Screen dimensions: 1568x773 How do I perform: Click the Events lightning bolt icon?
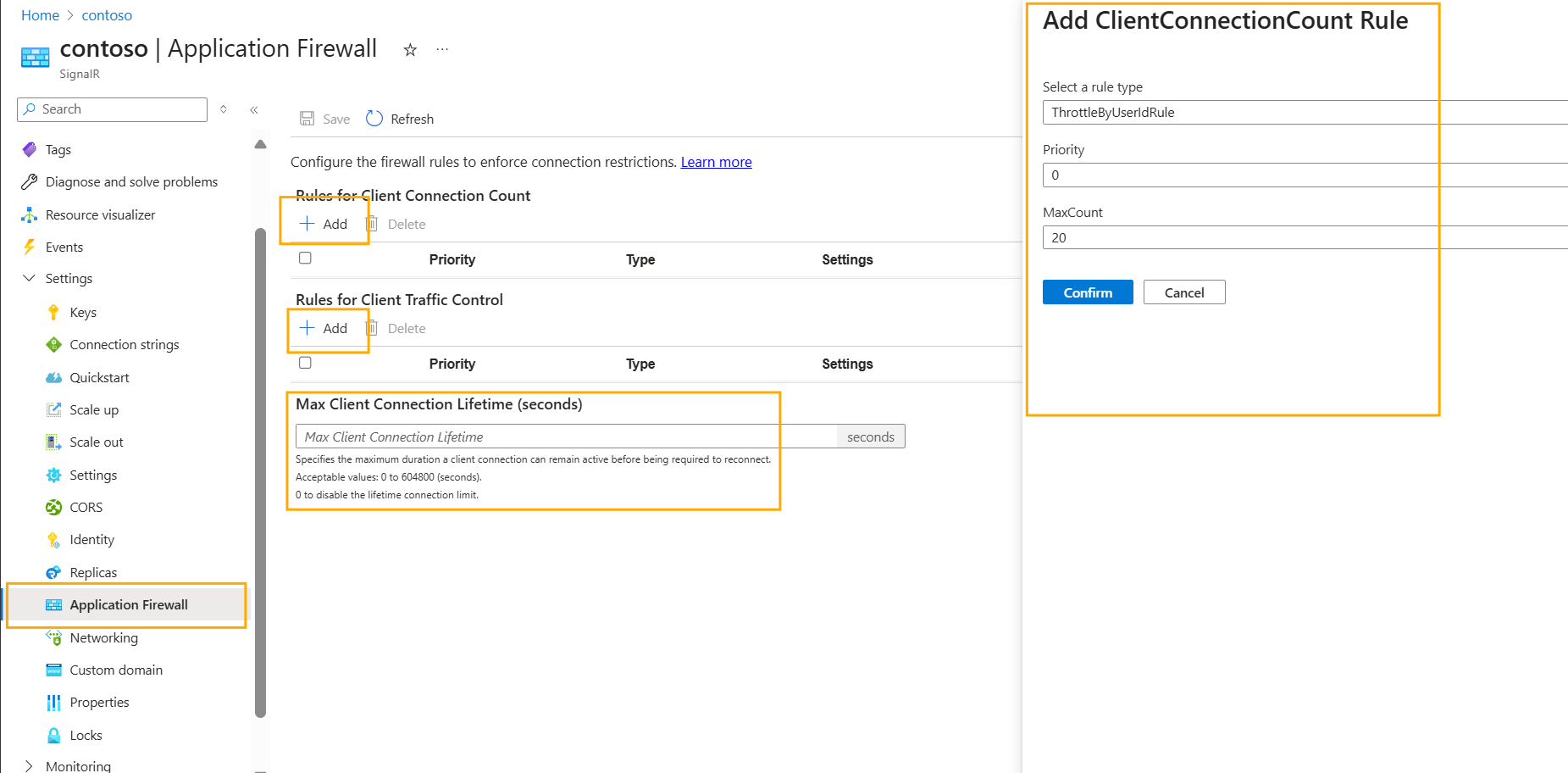tap(30, 247)
